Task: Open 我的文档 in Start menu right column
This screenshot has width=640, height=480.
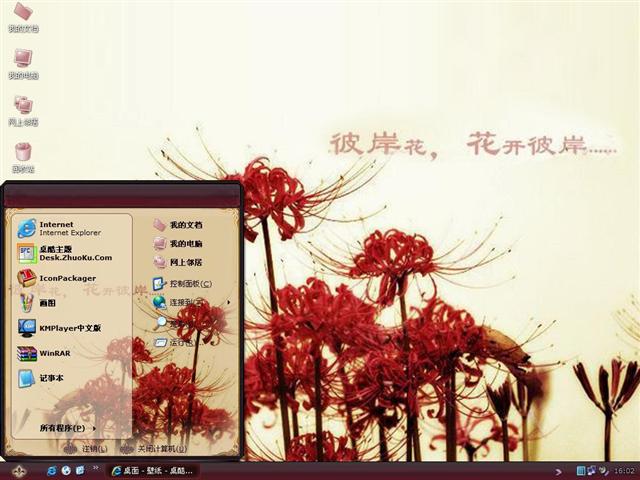Action: tap(178, 225)
